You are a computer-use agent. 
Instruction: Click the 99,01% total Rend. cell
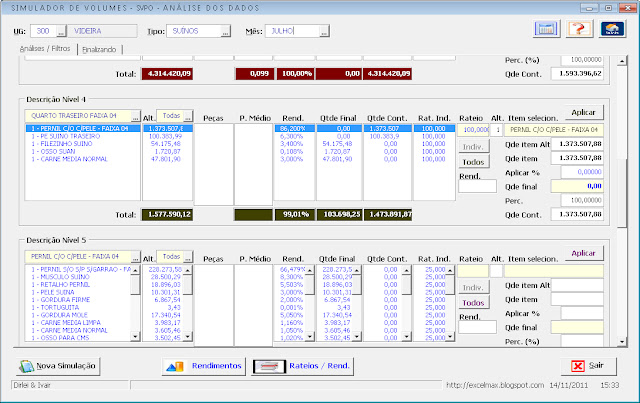coord(294,215)
